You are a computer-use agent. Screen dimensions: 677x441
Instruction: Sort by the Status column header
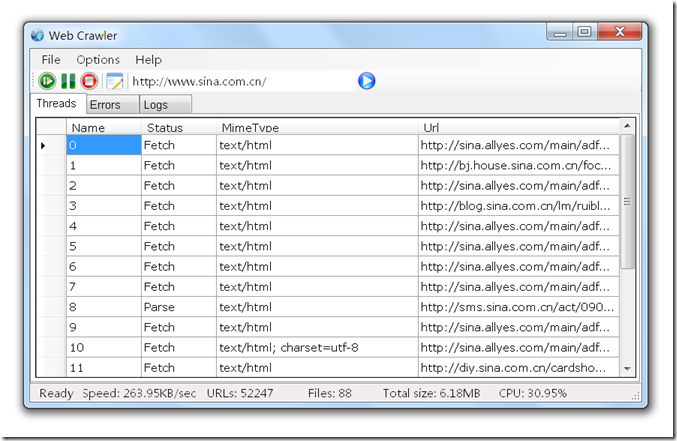point(179,127)
